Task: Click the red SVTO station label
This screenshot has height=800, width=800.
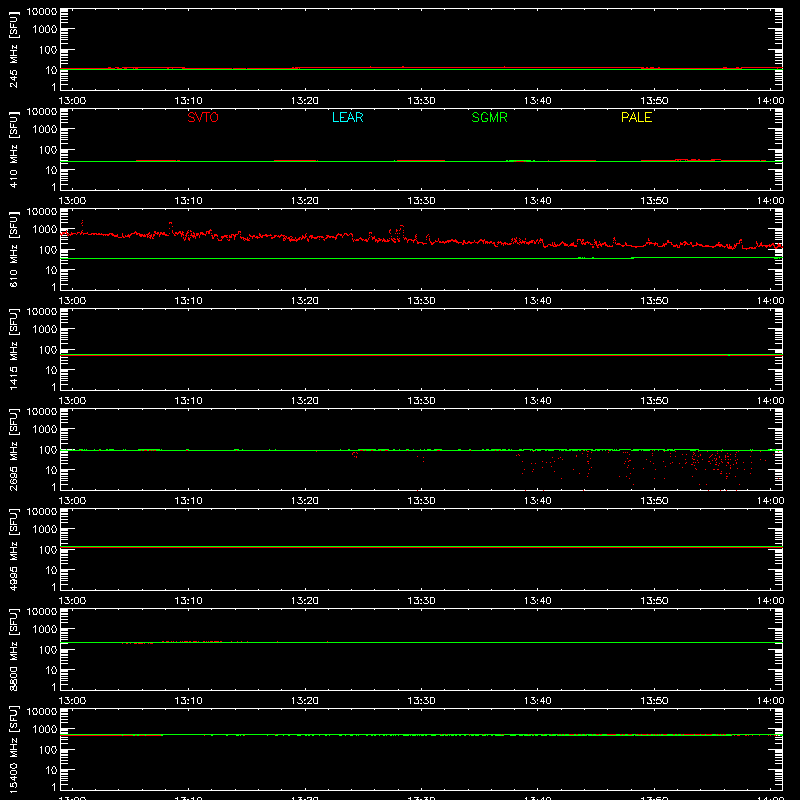Action: (x=203, y=117)
